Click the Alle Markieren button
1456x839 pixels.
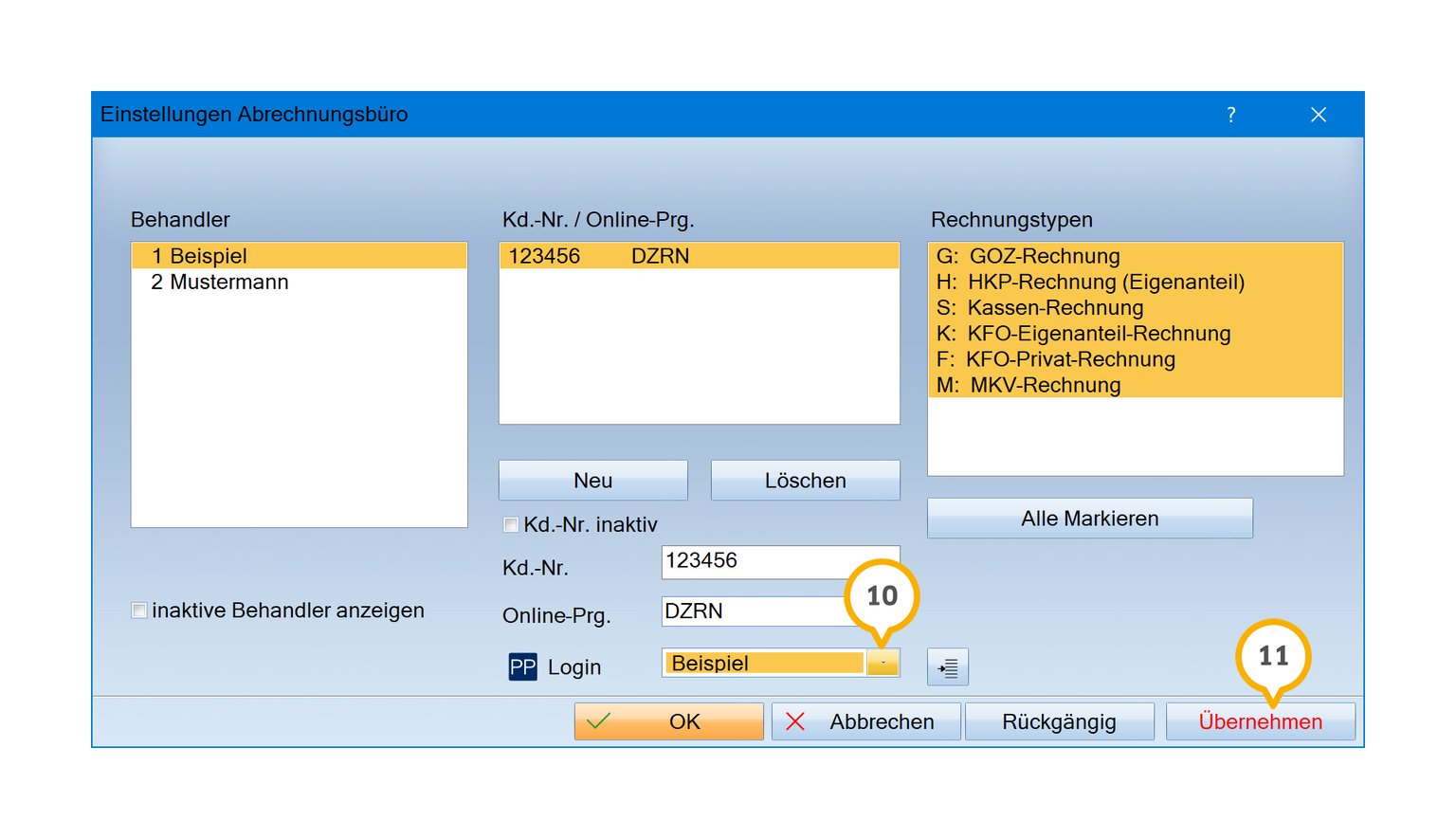[x=1089, y=519]
